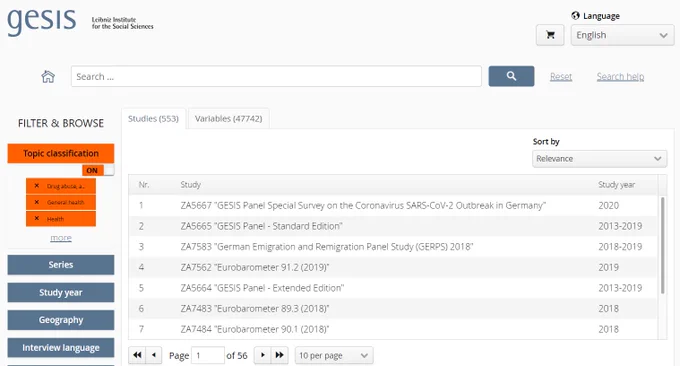
Task: Click the page number input field
Action: (x=208, y=356)
